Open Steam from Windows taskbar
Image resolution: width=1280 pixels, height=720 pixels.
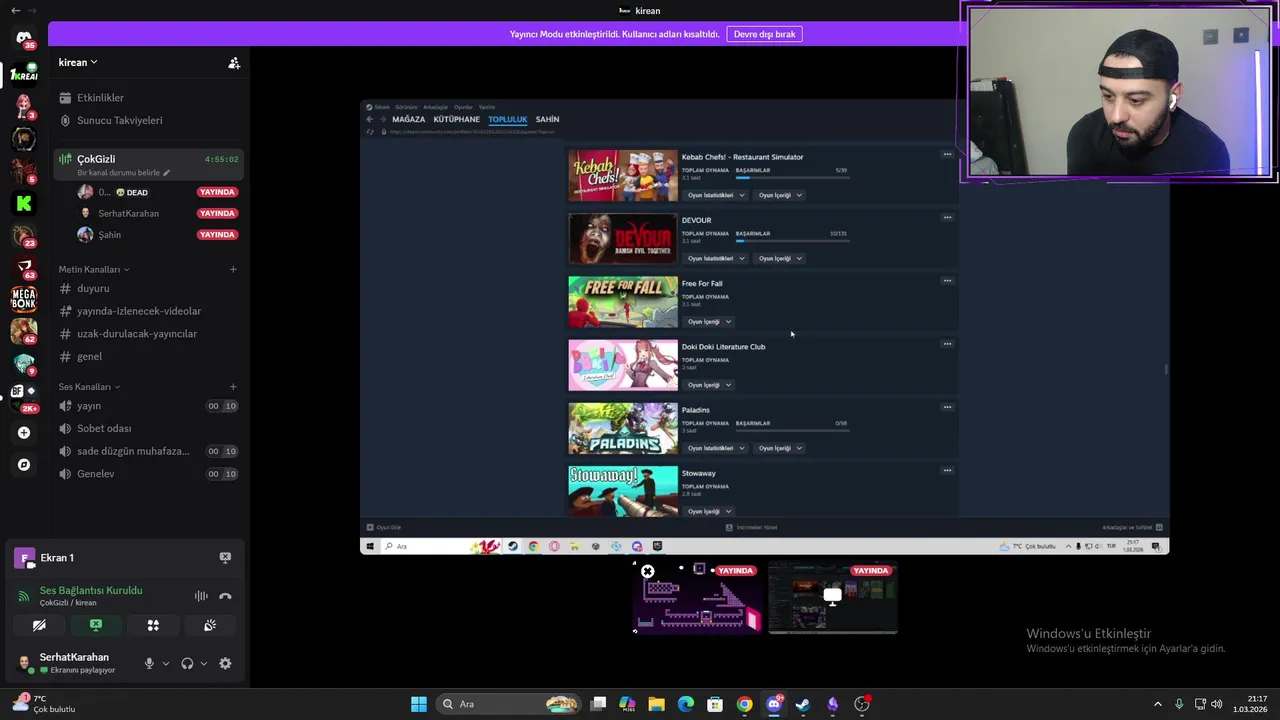(x=803, y=704)
